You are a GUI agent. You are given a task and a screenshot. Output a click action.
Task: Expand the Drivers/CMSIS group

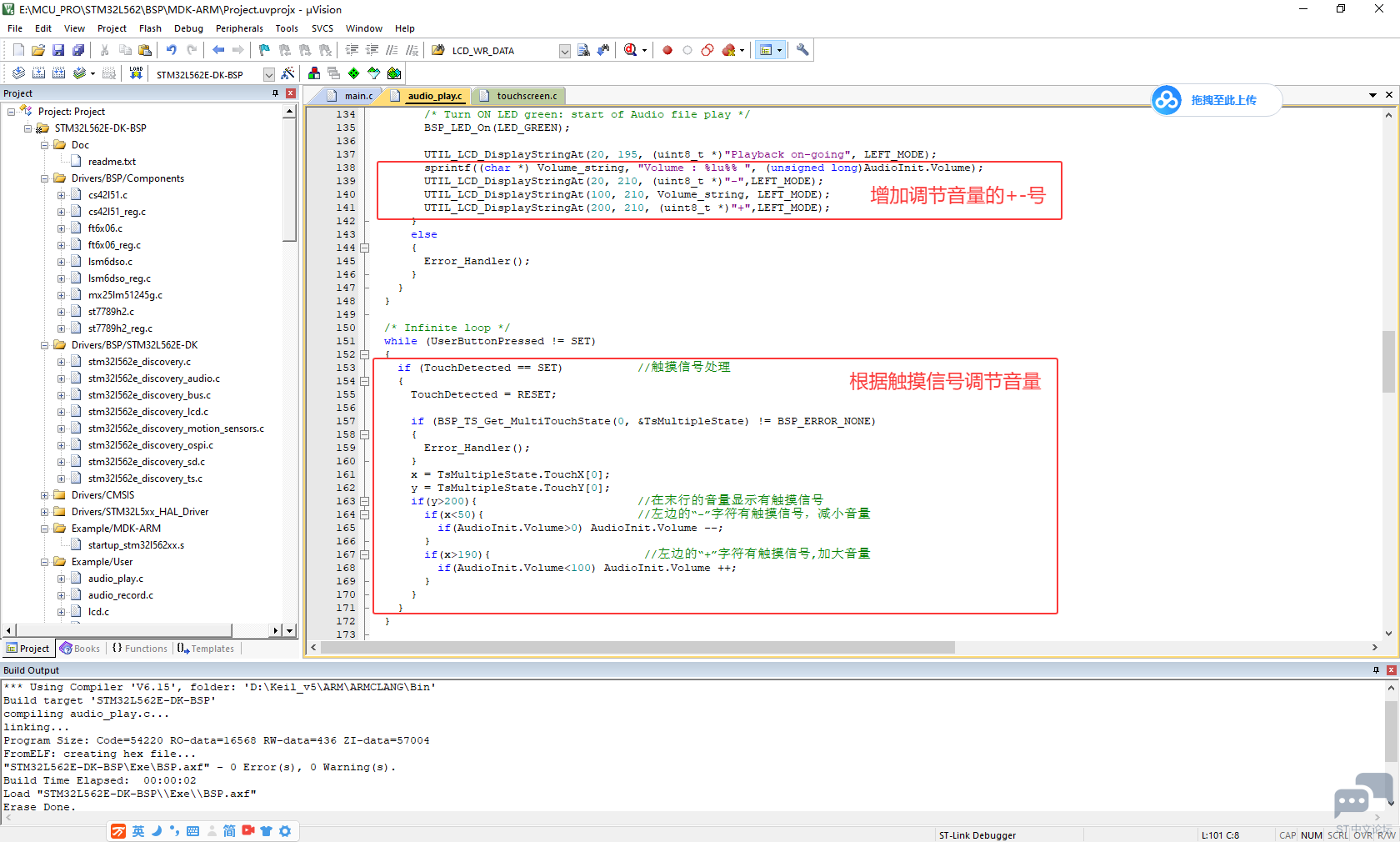45,495
